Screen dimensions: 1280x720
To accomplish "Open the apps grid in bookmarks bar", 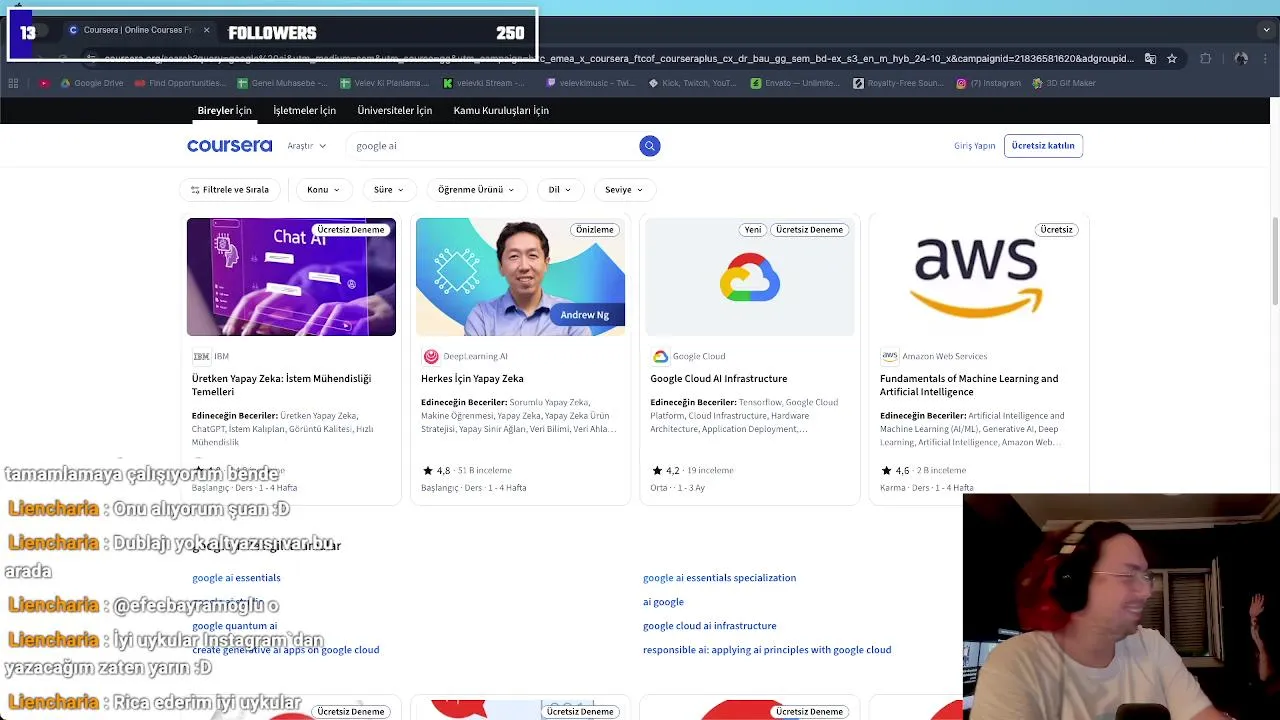I will (x=13, y=83).
